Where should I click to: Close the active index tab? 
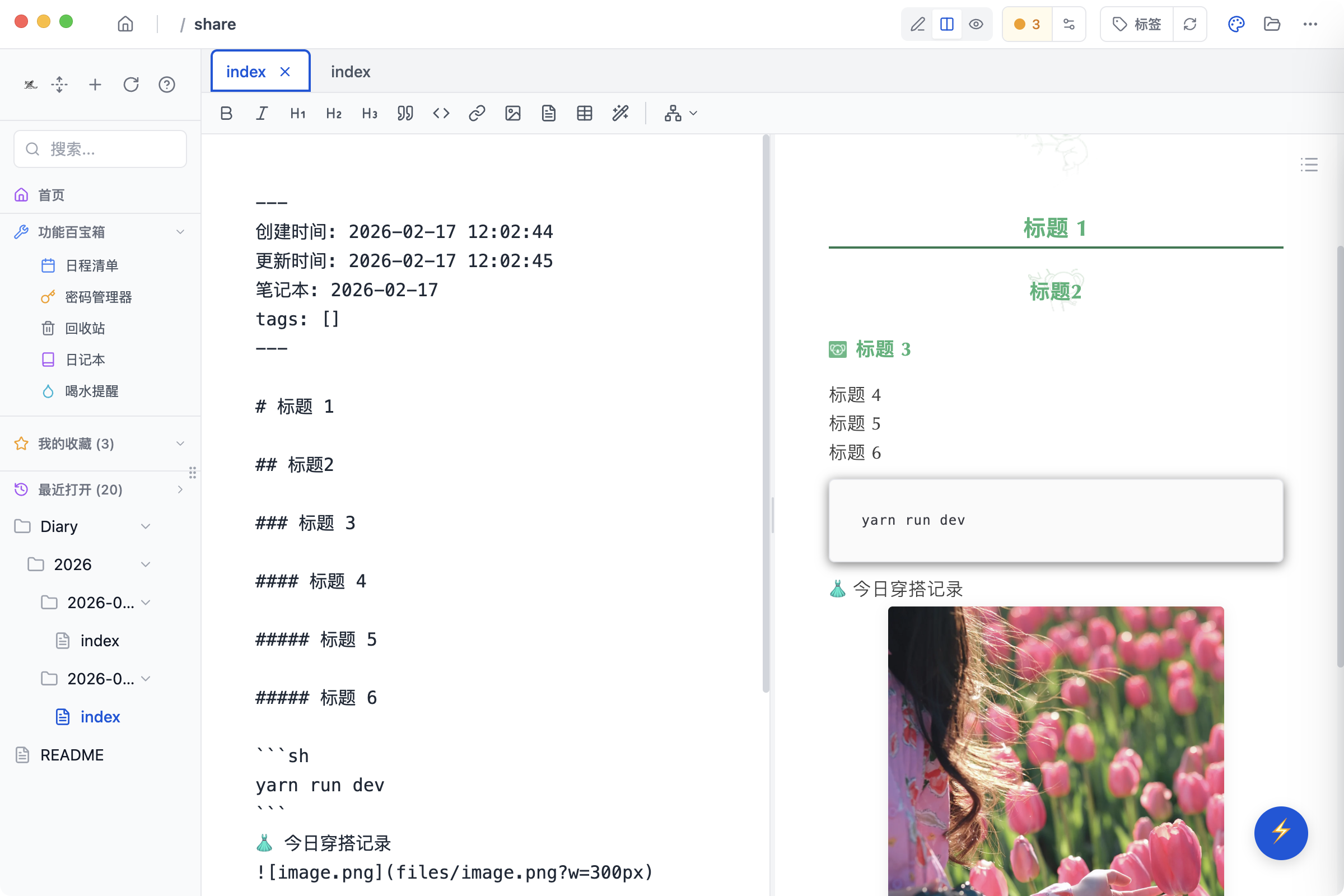point(285,71)
